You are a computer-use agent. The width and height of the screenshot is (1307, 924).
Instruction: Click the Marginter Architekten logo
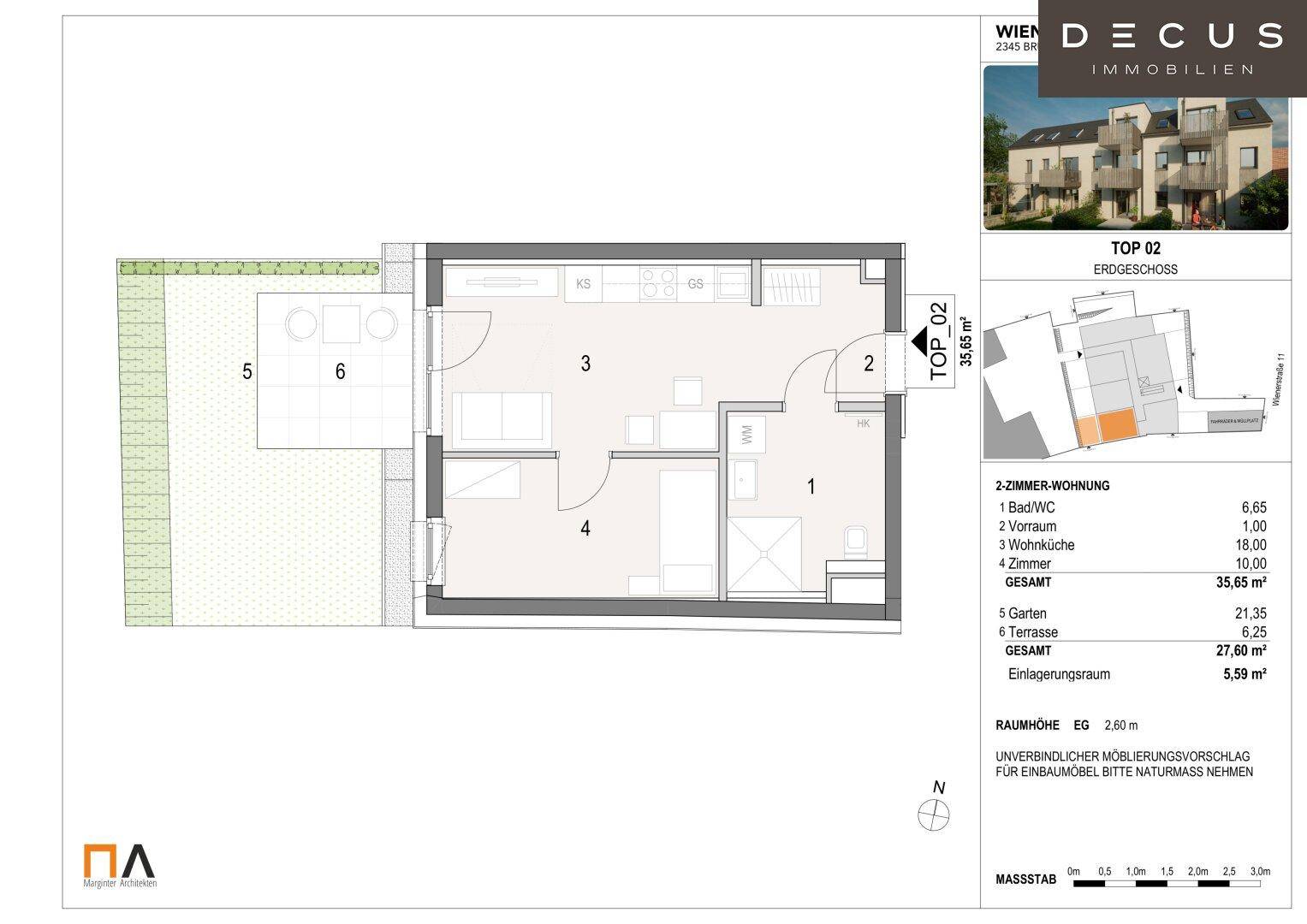click(120, 865)
